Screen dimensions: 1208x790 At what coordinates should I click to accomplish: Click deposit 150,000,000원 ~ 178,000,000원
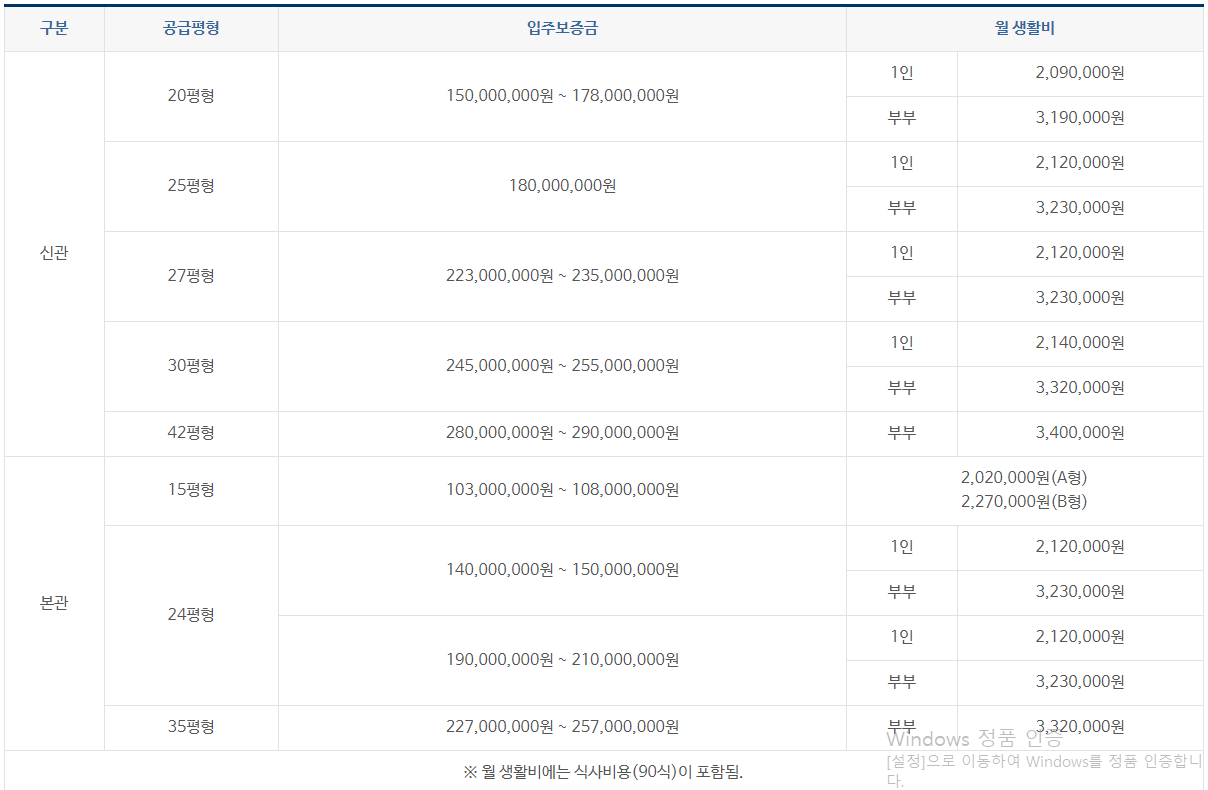[x=562, y=96]
